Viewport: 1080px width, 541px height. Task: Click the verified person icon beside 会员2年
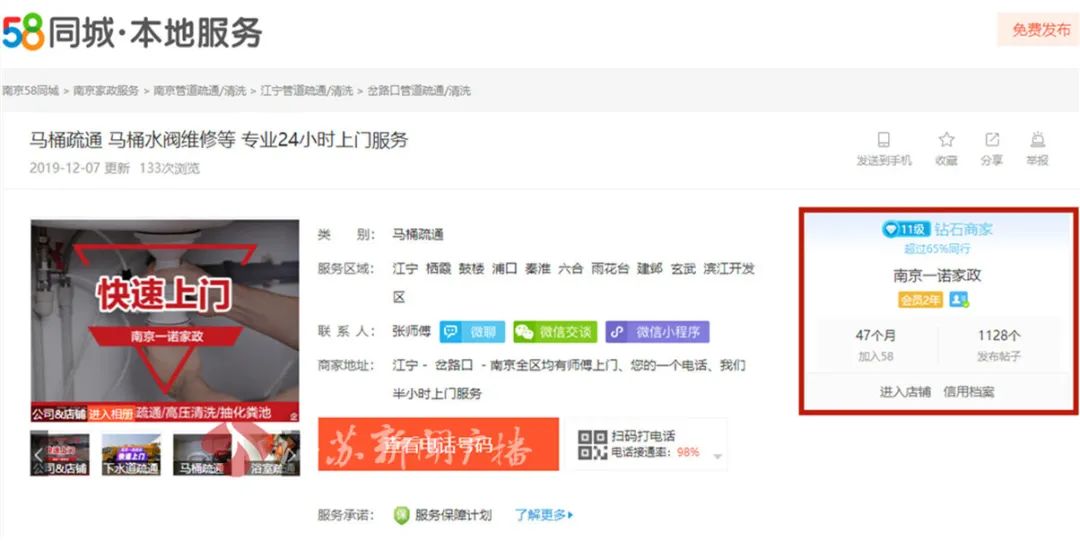point(959,300)
